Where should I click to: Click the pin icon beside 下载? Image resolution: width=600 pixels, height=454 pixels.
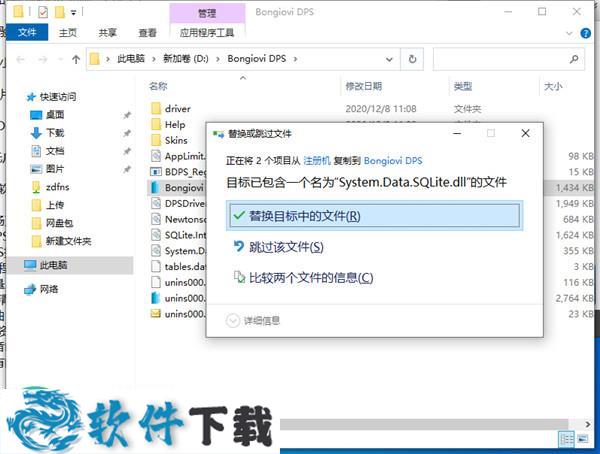coord(127,133)
